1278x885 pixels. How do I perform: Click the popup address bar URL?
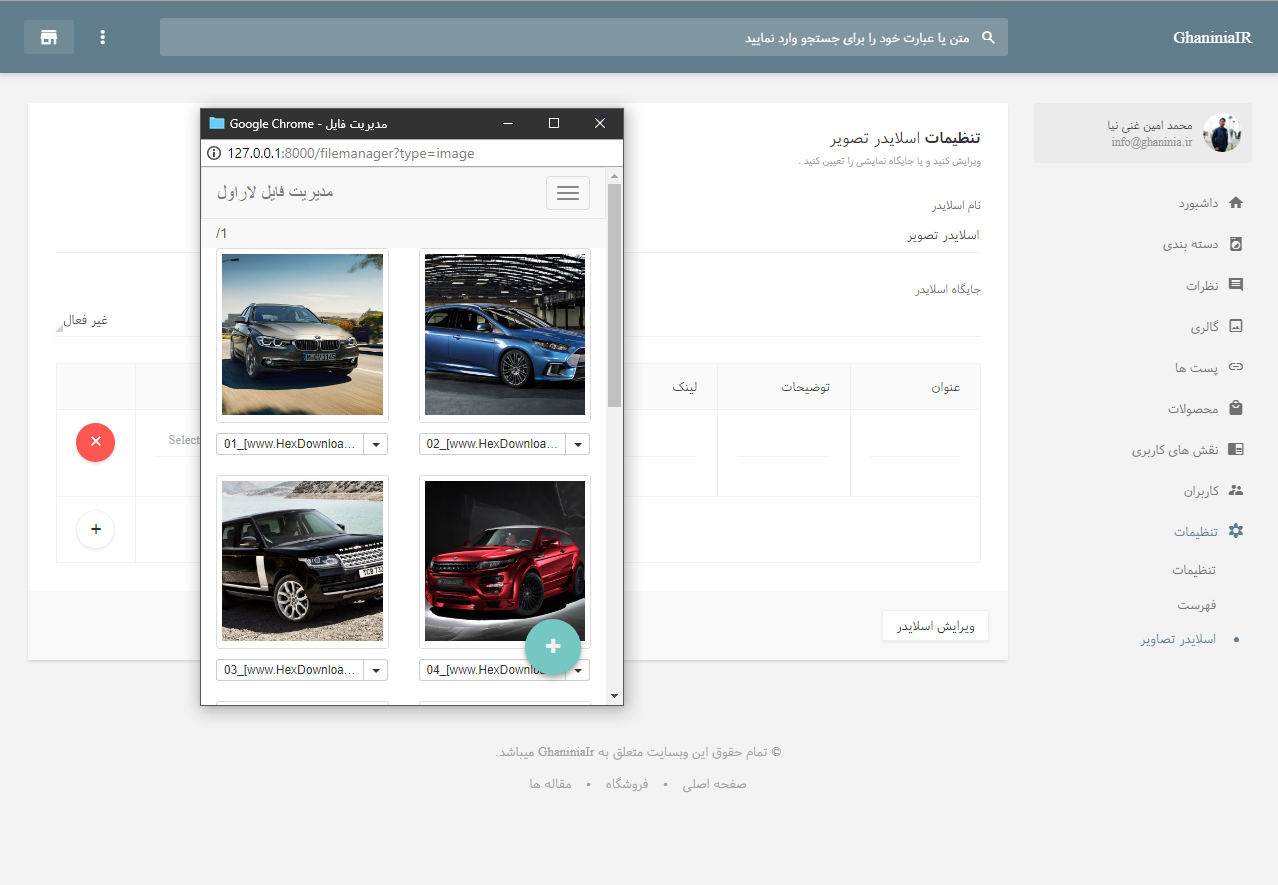coord(350,153)
